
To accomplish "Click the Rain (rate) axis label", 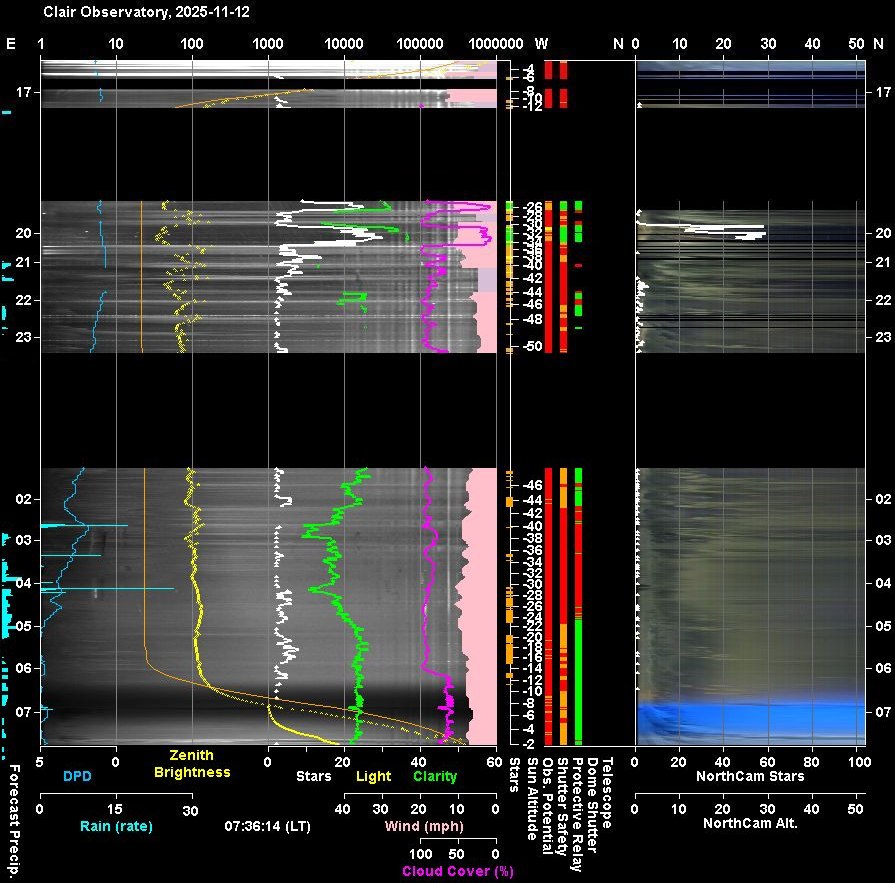I will [x=116, y=826].
